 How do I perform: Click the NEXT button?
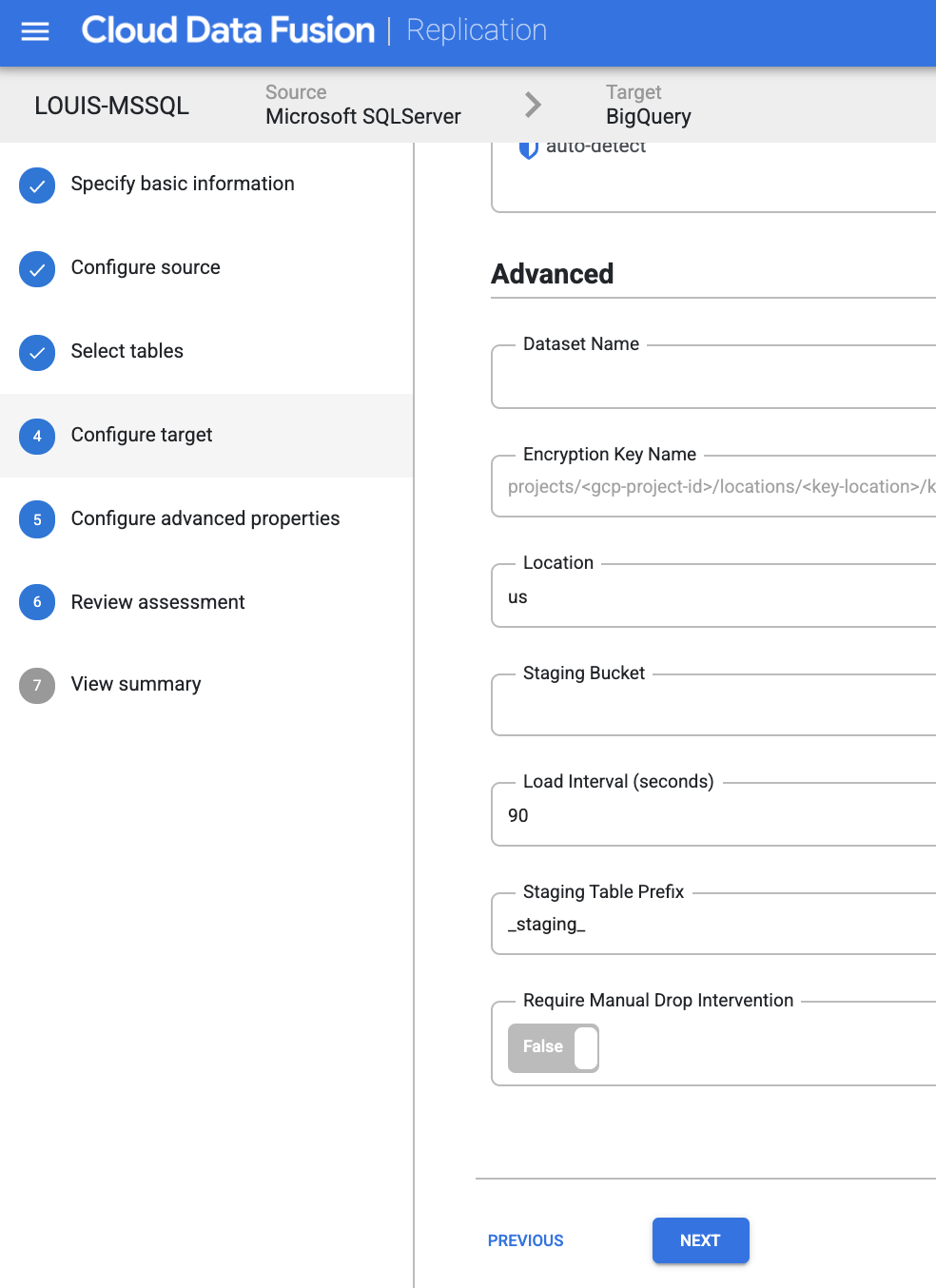pos(701,1240)
